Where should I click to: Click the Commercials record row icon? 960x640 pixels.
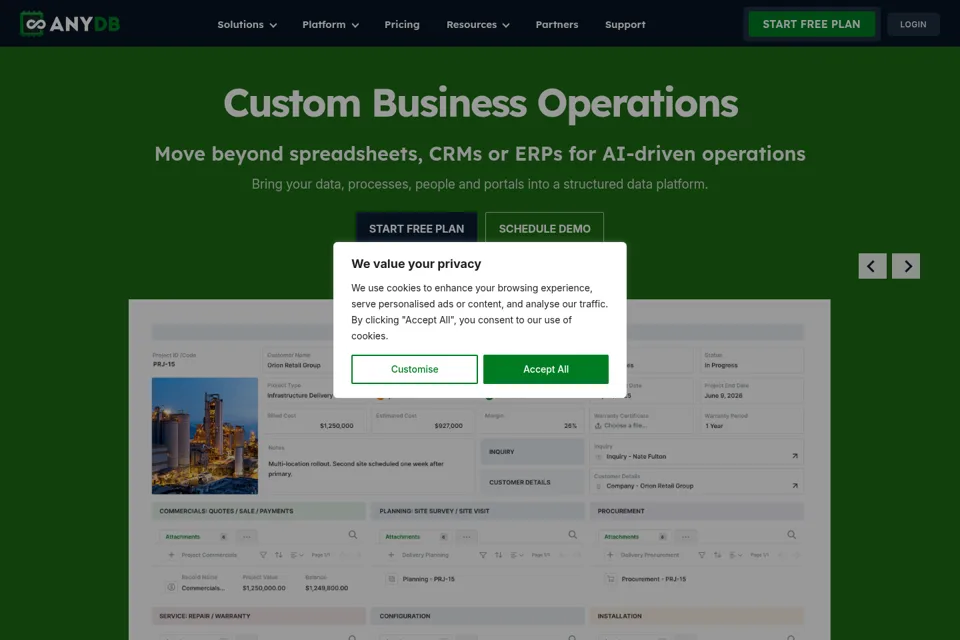coord(171,587)
